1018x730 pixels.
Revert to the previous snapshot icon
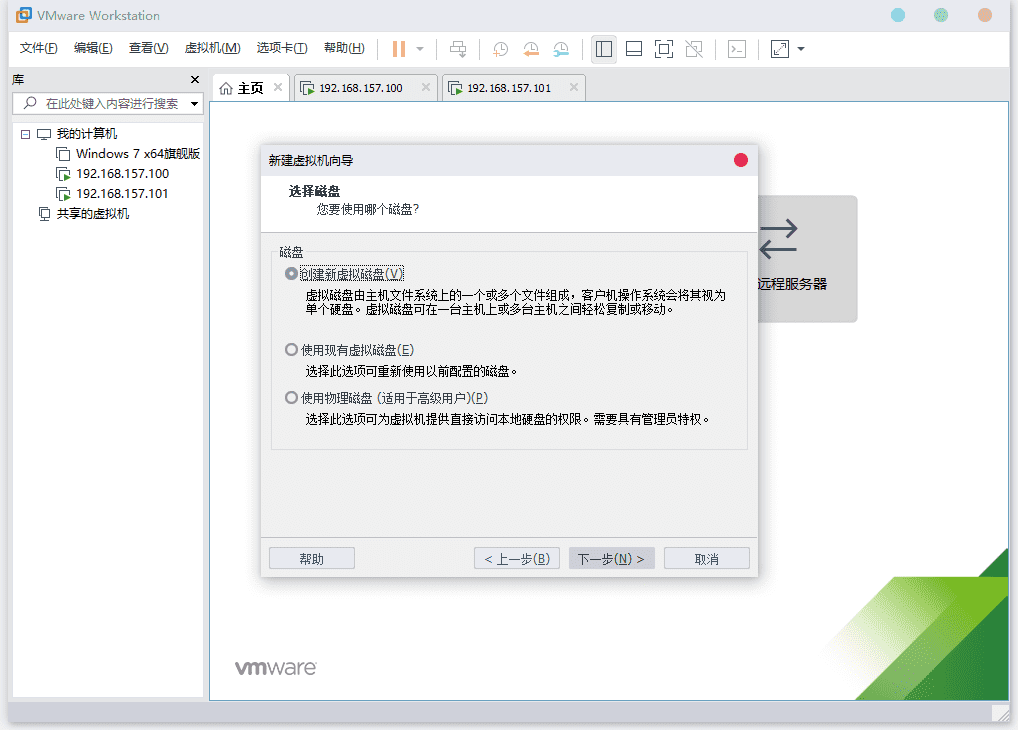[x=531, y=49]
